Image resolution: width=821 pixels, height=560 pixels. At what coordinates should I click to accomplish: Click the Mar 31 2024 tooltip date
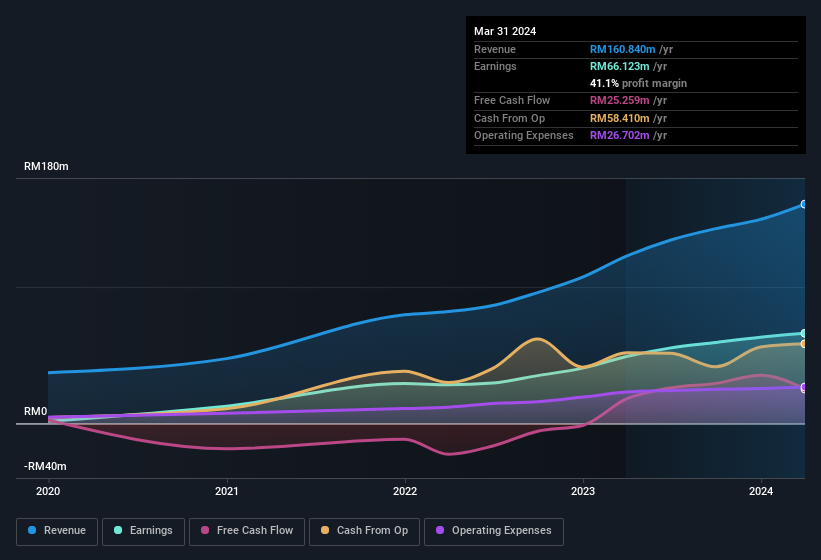tap(505, 31)
